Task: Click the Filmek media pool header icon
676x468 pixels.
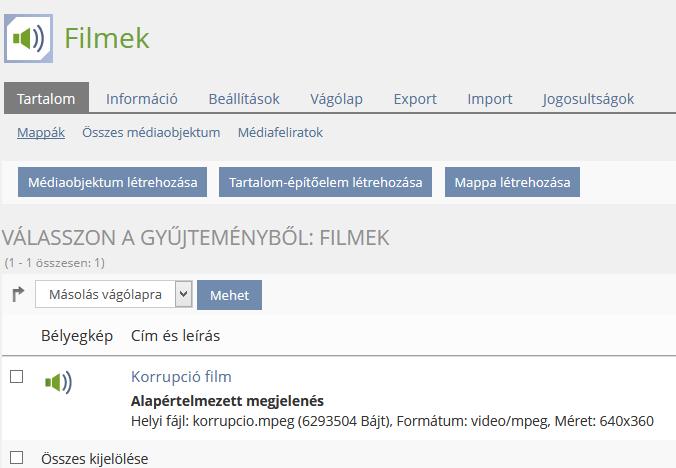Action: click(x=28, y=38)
